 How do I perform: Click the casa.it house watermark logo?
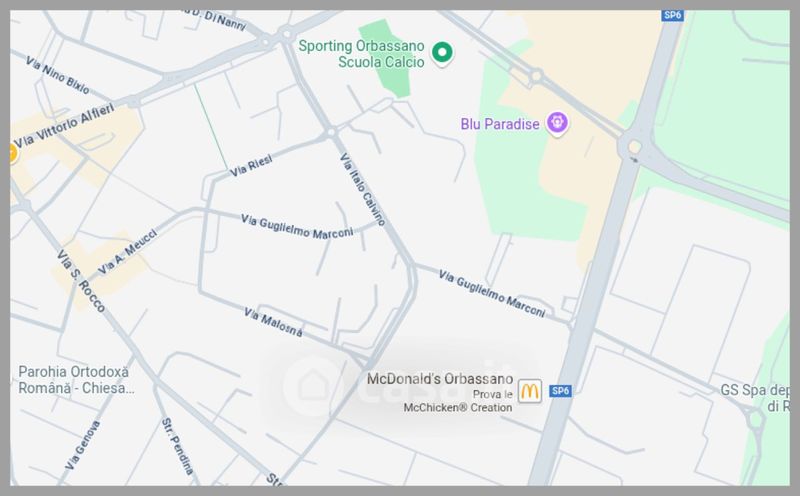pyautogui.click(x=312, y=386)
